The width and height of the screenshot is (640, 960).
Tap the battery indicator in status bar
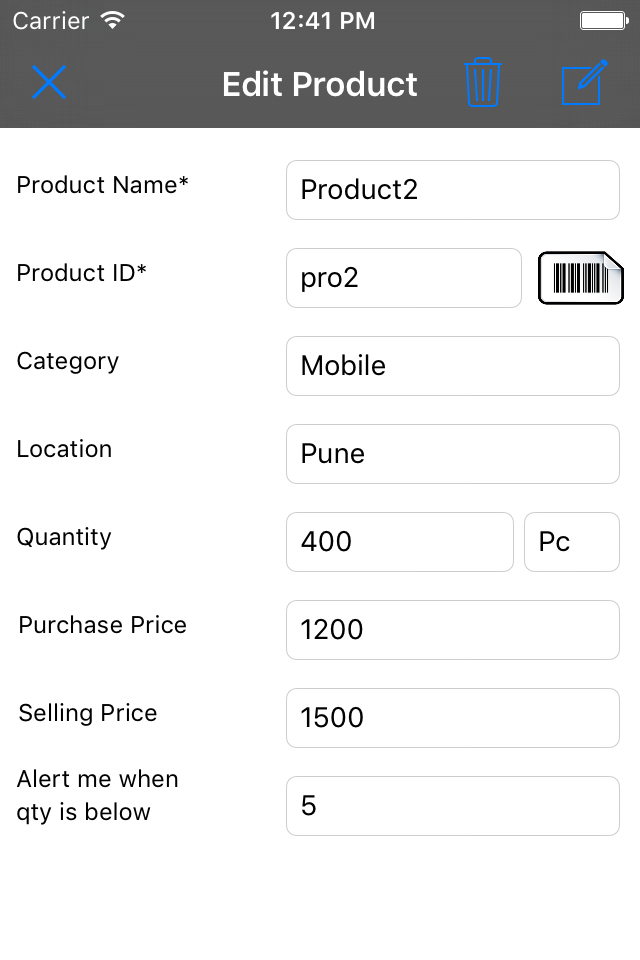click(x=605, y=19)
